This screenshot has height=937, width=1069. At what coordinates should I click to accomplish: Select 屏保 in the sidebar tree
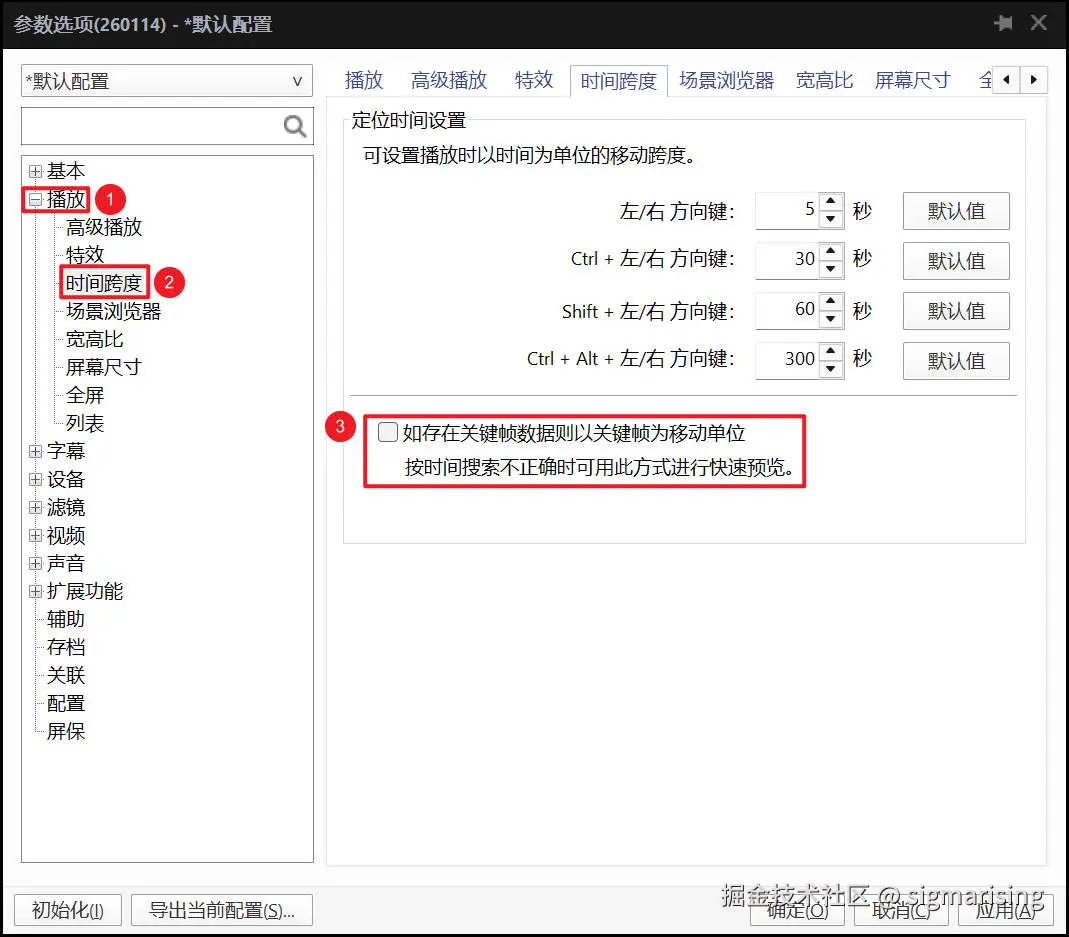pos(66,731)
